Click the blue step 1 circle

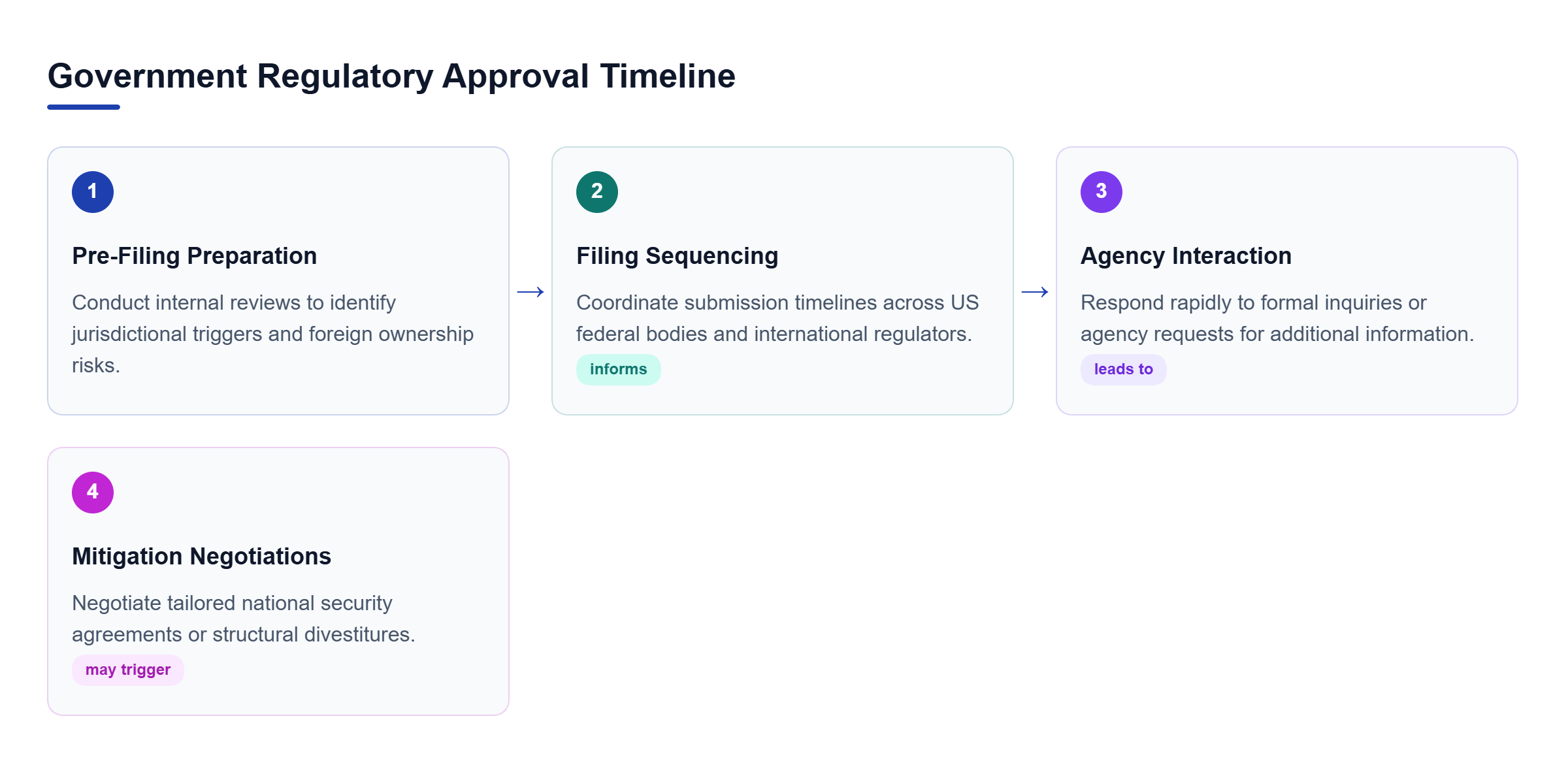pos(93,192)
